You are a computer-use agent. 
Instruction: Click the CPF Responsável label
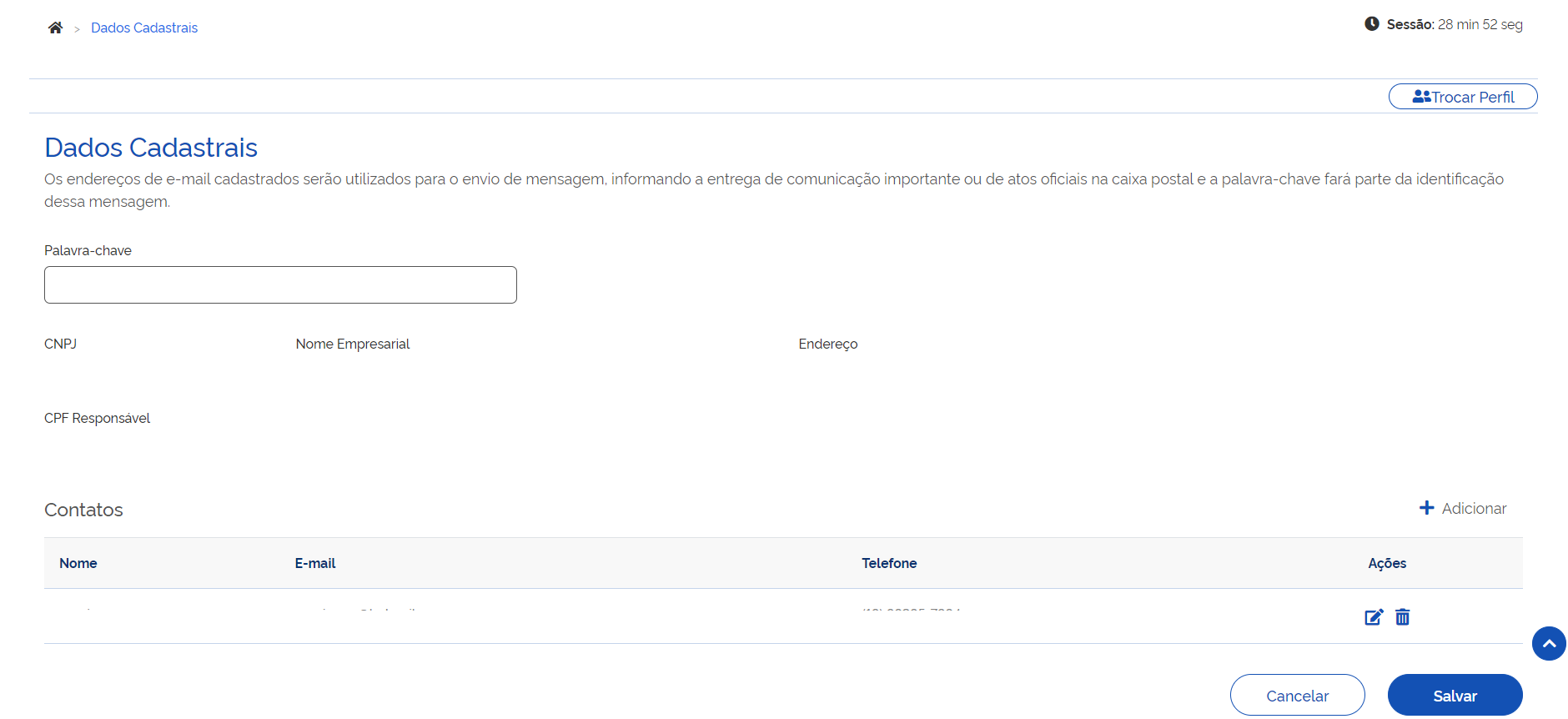pos(97,418)
